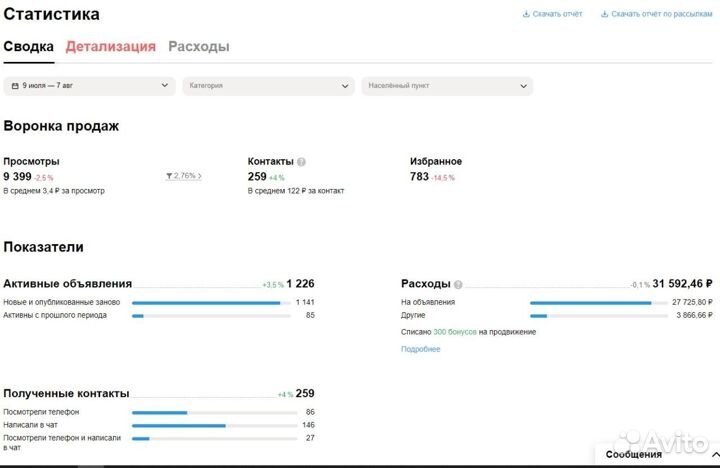This screenshot has height=468, width=720.
Task: Click the funnel conversion icon showing 2,76%
Action: click(170, 176)
